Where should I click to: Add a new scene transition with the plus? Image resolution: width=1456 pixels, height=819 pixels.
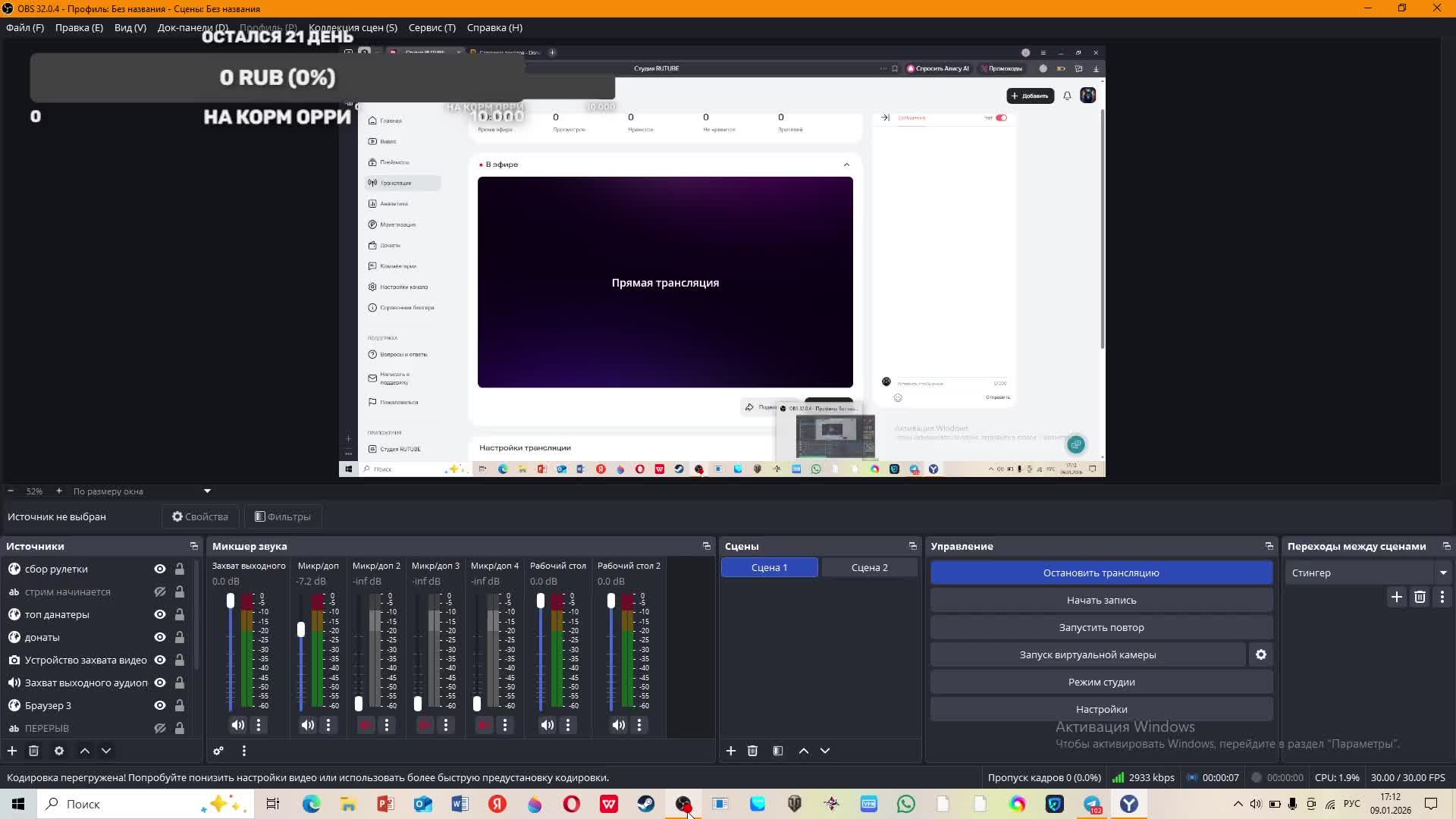point(1396,597)
